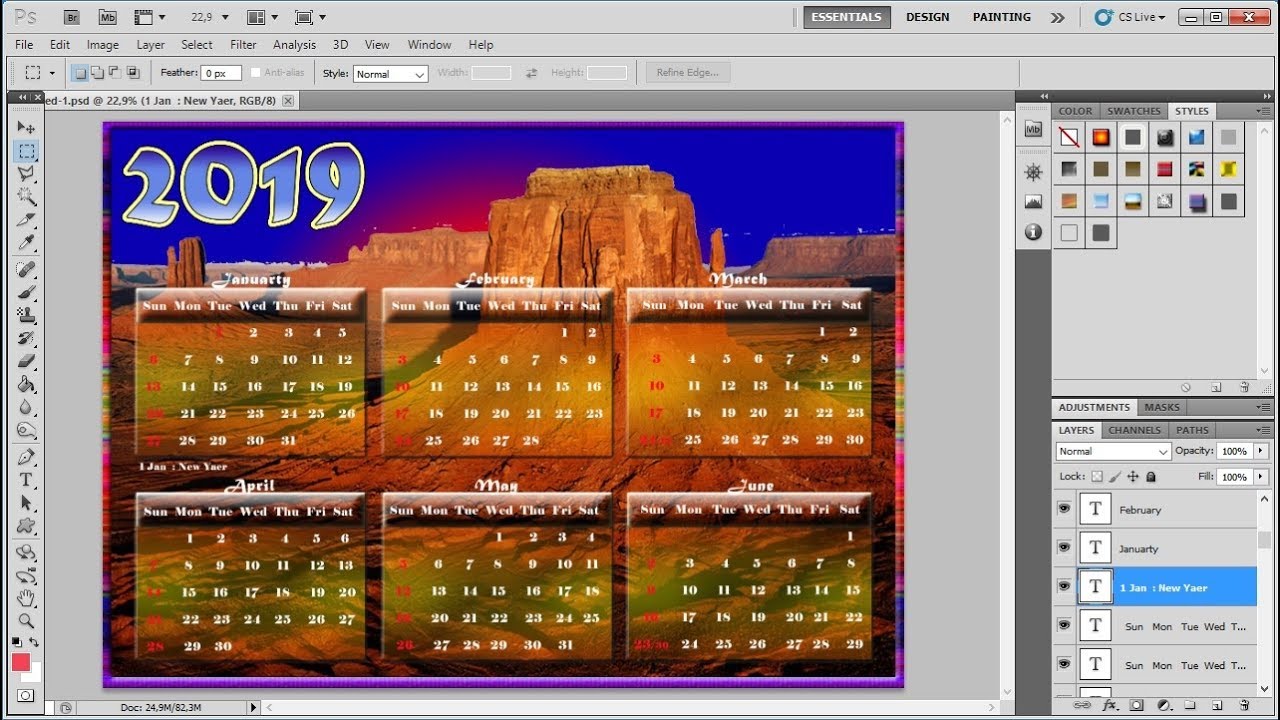Select the Eraser tool
Viewport: 1280px width, 720px height.
[x=26, y=361]
